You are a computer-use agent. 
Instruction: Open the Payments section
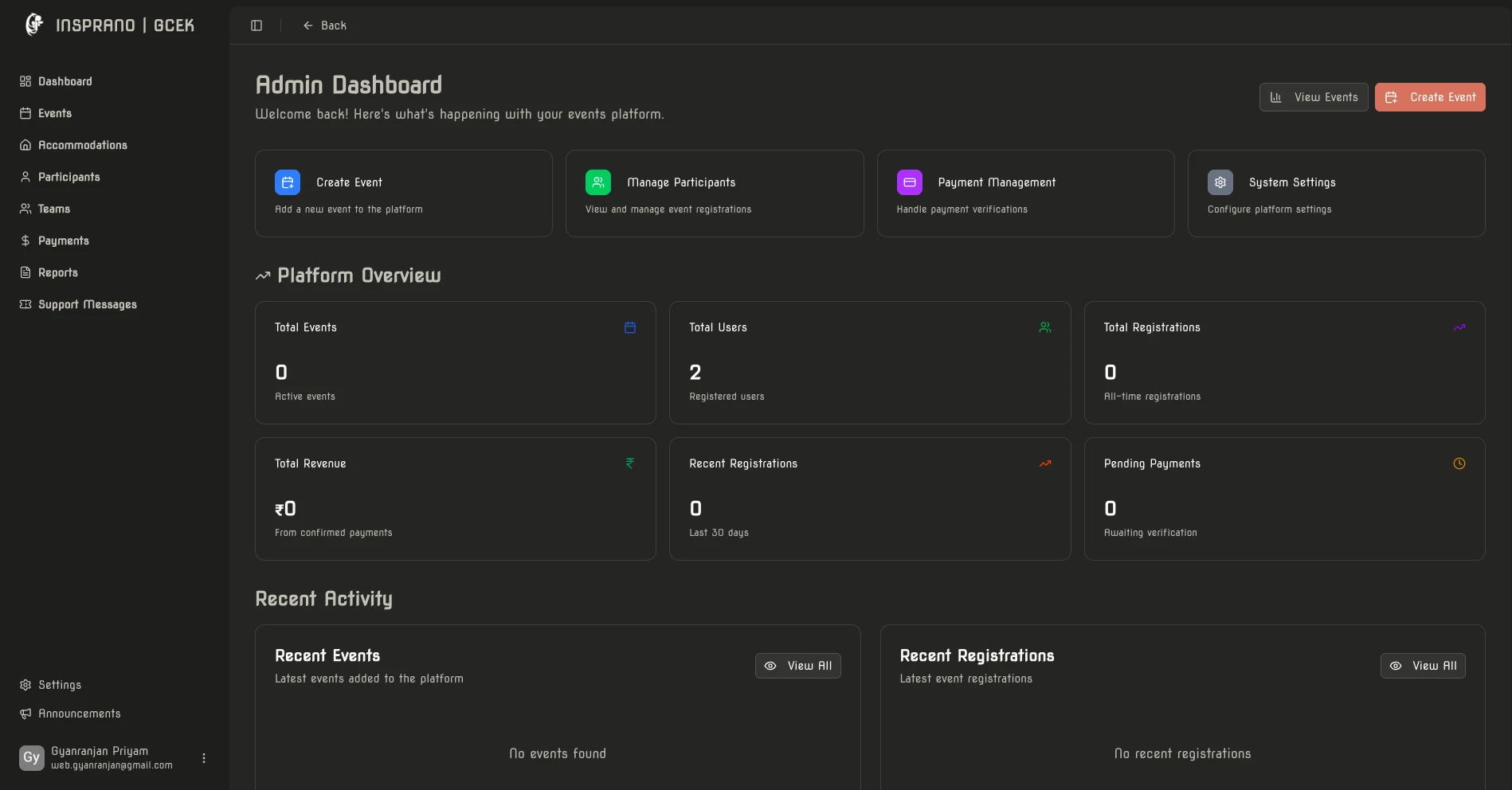pos(64,241)
